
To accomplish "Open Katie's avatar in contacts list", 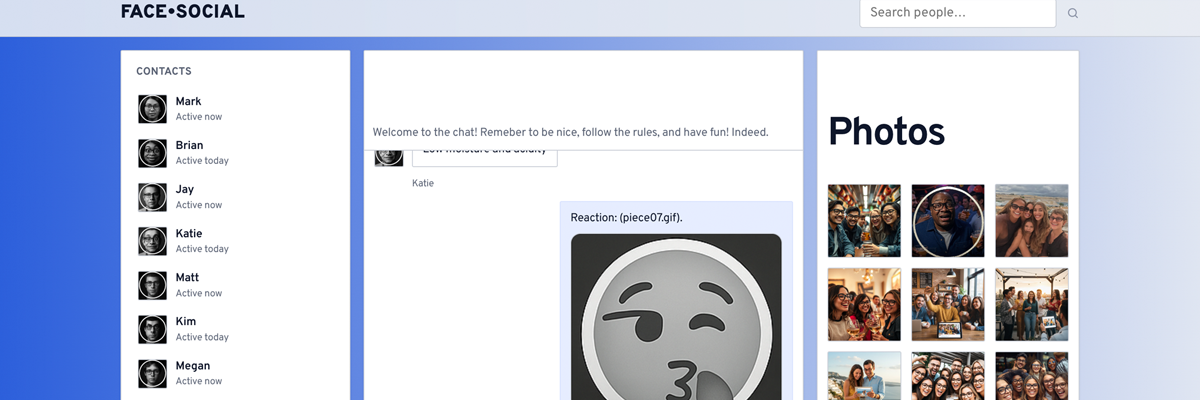I will pyautogui.click(x=152, y=241).
